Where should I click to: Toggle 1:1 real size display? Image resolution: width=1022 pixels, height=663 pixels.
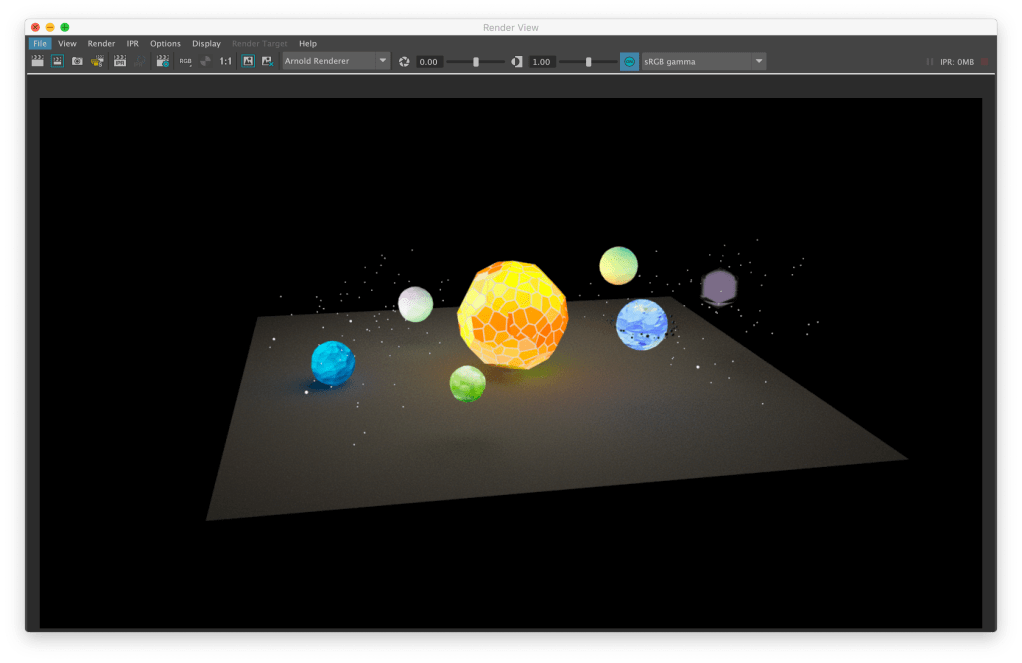pyautogui.click(x=226, y=62)
